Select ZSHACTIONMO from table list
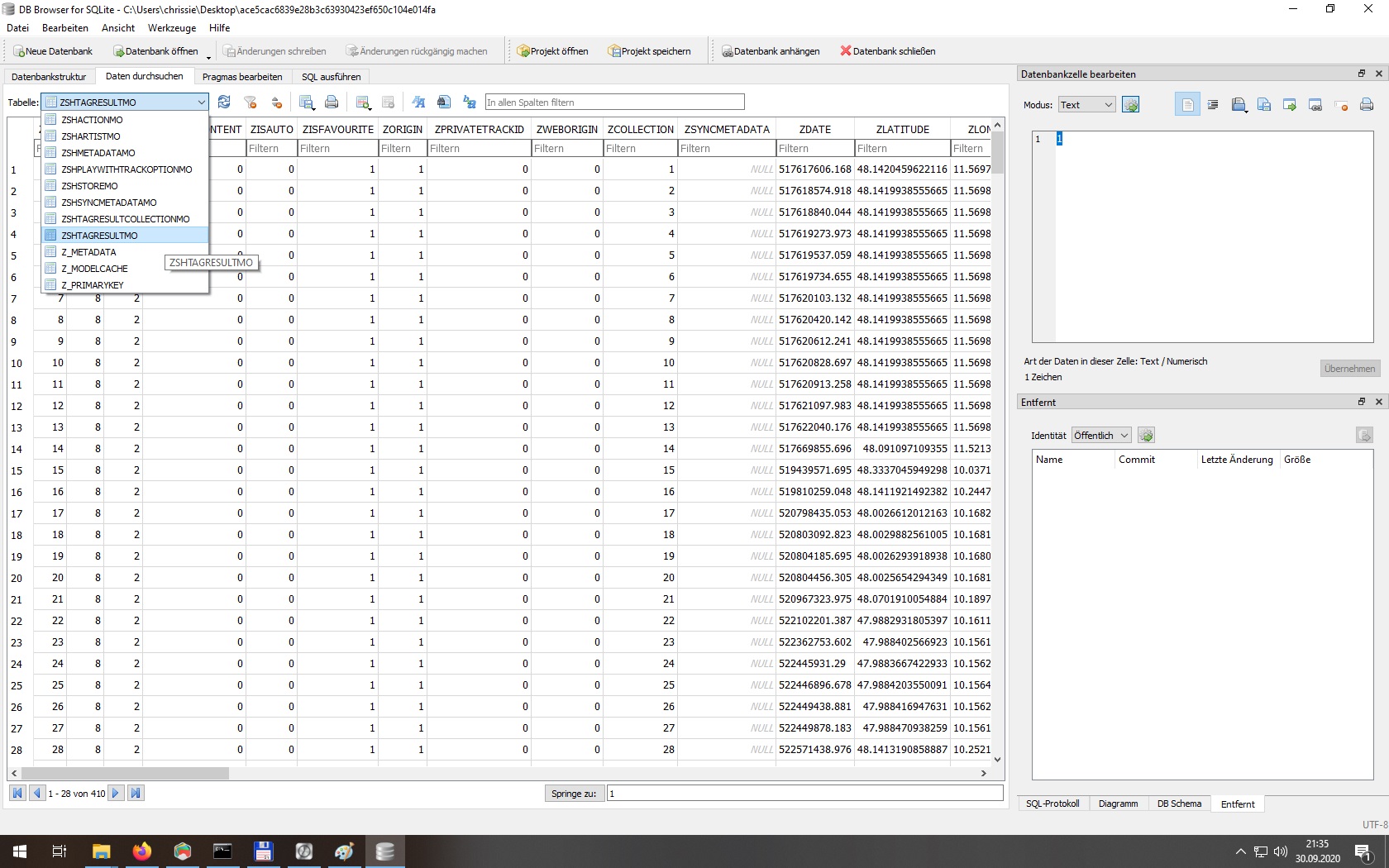Viewport: 1389px width, 868px height. click(125, 120)
